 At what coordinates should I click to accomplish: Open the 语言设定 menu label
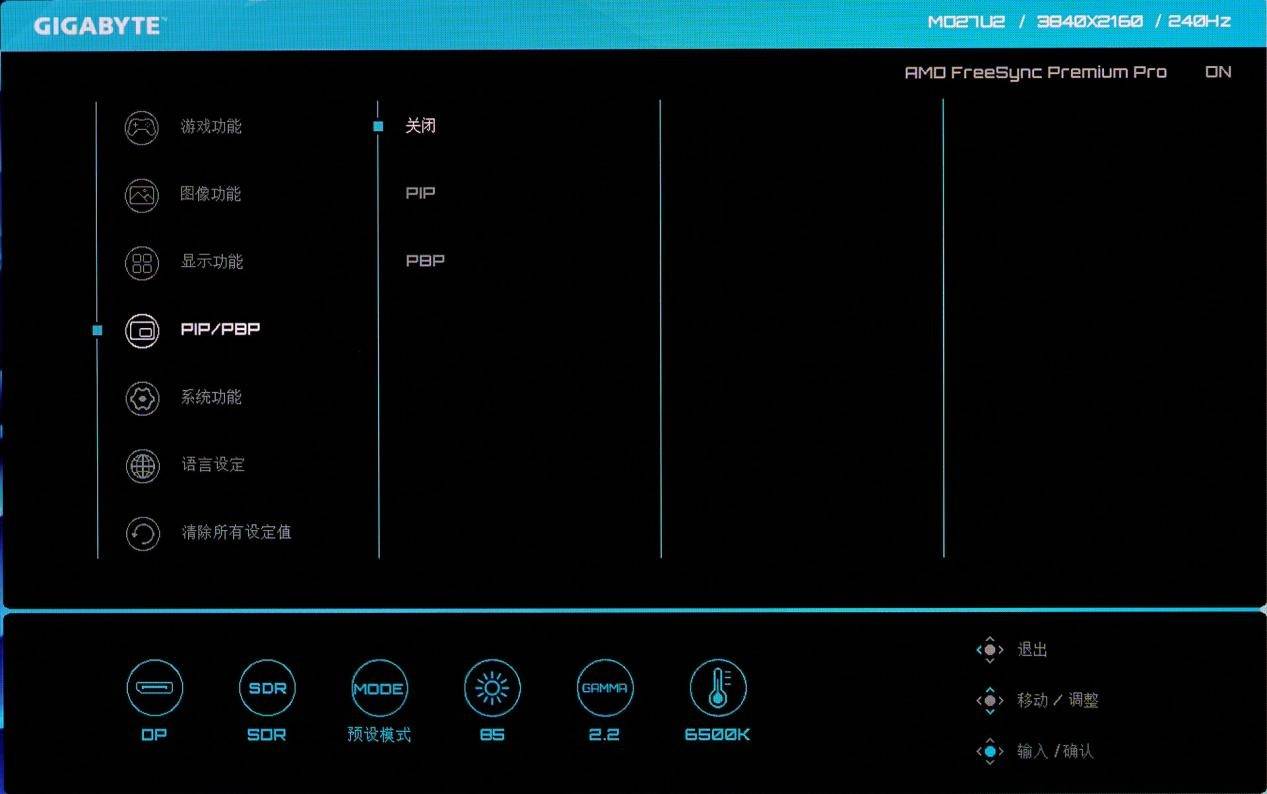pyautogui.click(x=212, y=465)
